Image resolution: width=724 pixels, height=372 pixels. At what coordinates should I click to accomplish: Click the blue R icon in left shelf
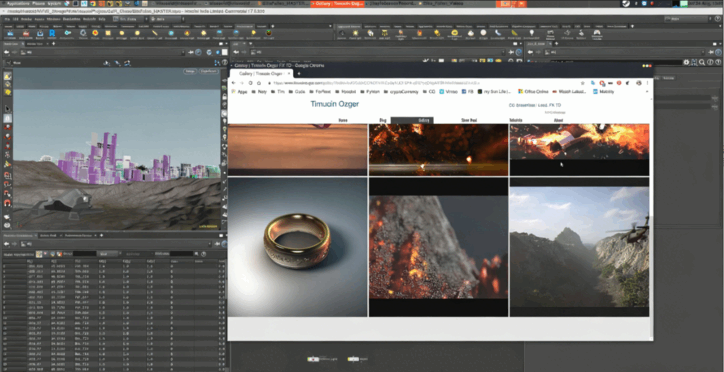pyautogui.click(x=52, y=33)
